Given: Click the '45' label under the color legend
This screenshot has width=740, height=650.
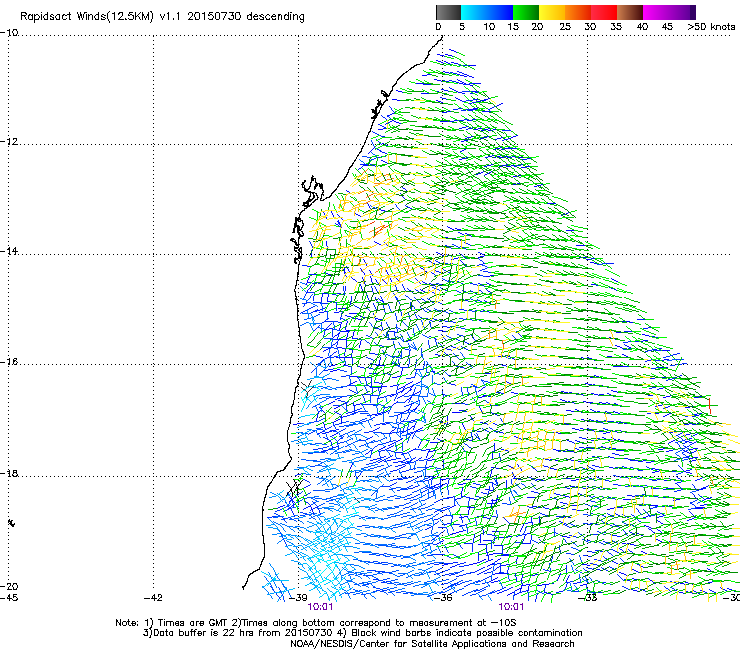Looking at the screenshot, I should [667, 27].
